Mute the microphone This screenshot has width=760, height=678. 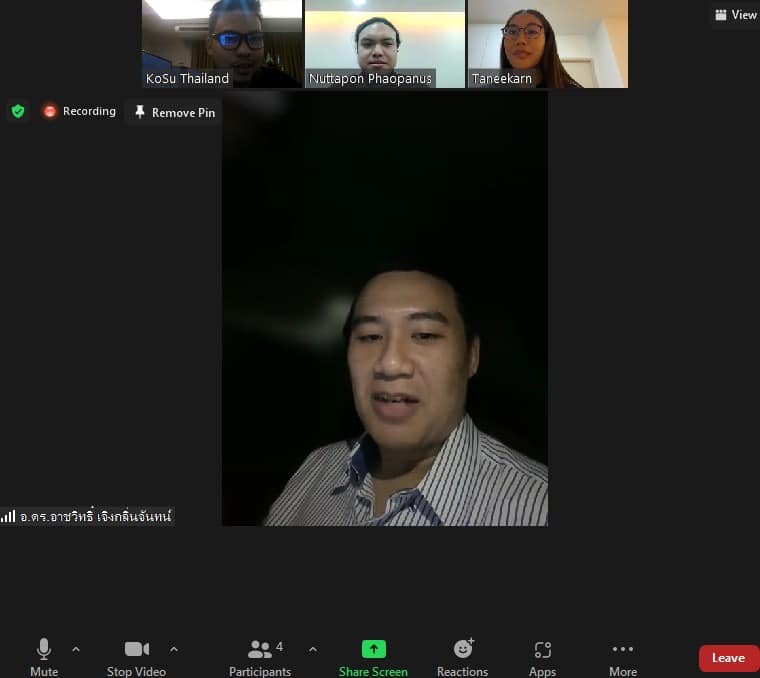coord(43,656)
